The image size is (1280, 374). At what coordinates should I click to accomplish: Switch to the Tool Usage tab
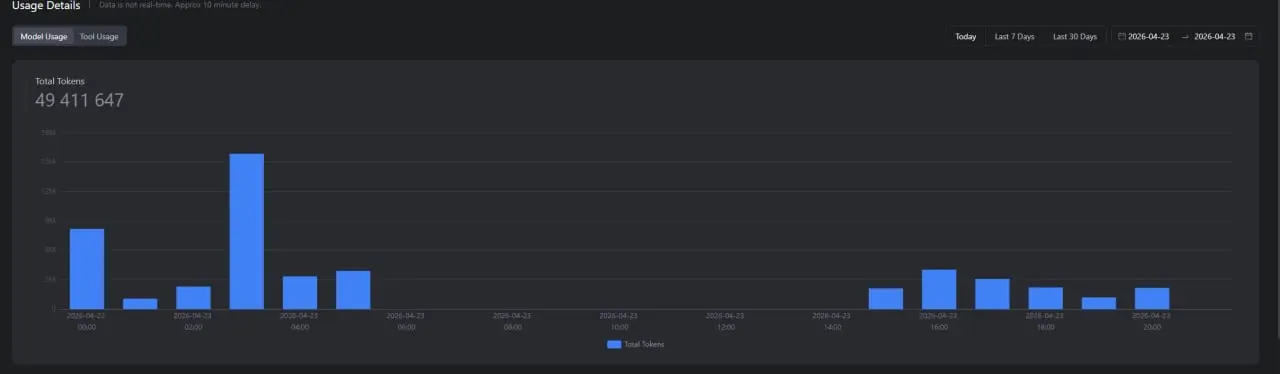coord(99,36)
